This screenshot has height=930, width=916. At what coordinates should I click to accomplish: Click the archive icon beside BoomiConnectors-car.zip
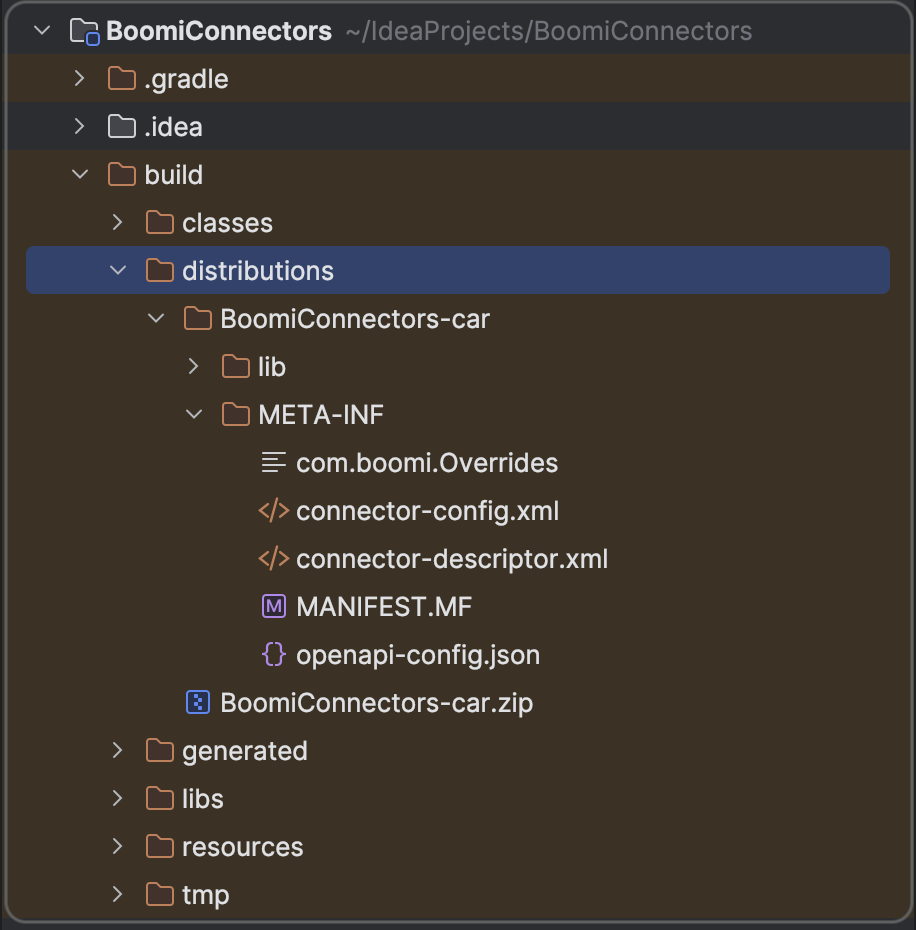tap(196, 702)
